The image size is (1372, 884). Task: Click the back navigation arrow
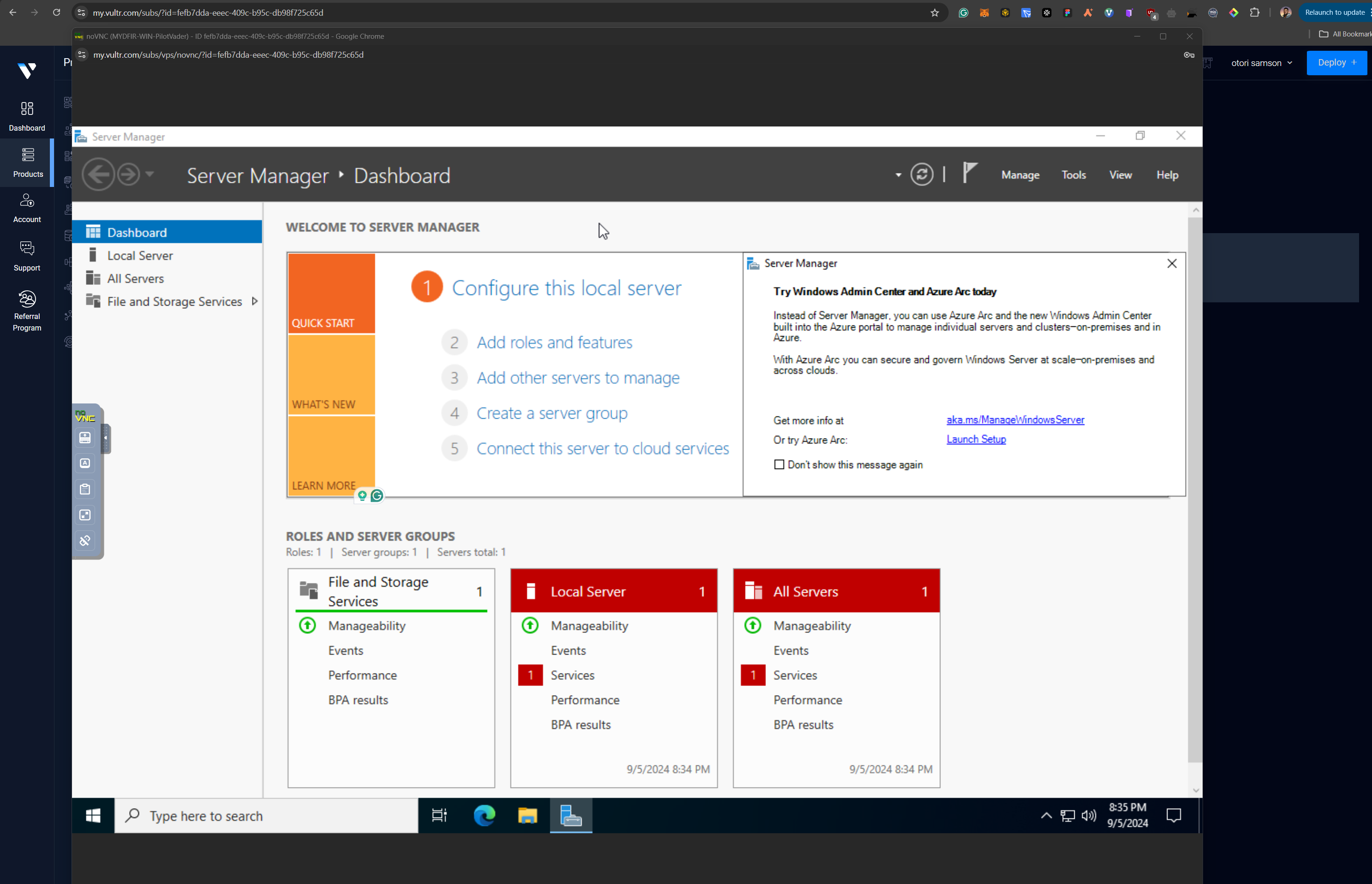[98, 174]
